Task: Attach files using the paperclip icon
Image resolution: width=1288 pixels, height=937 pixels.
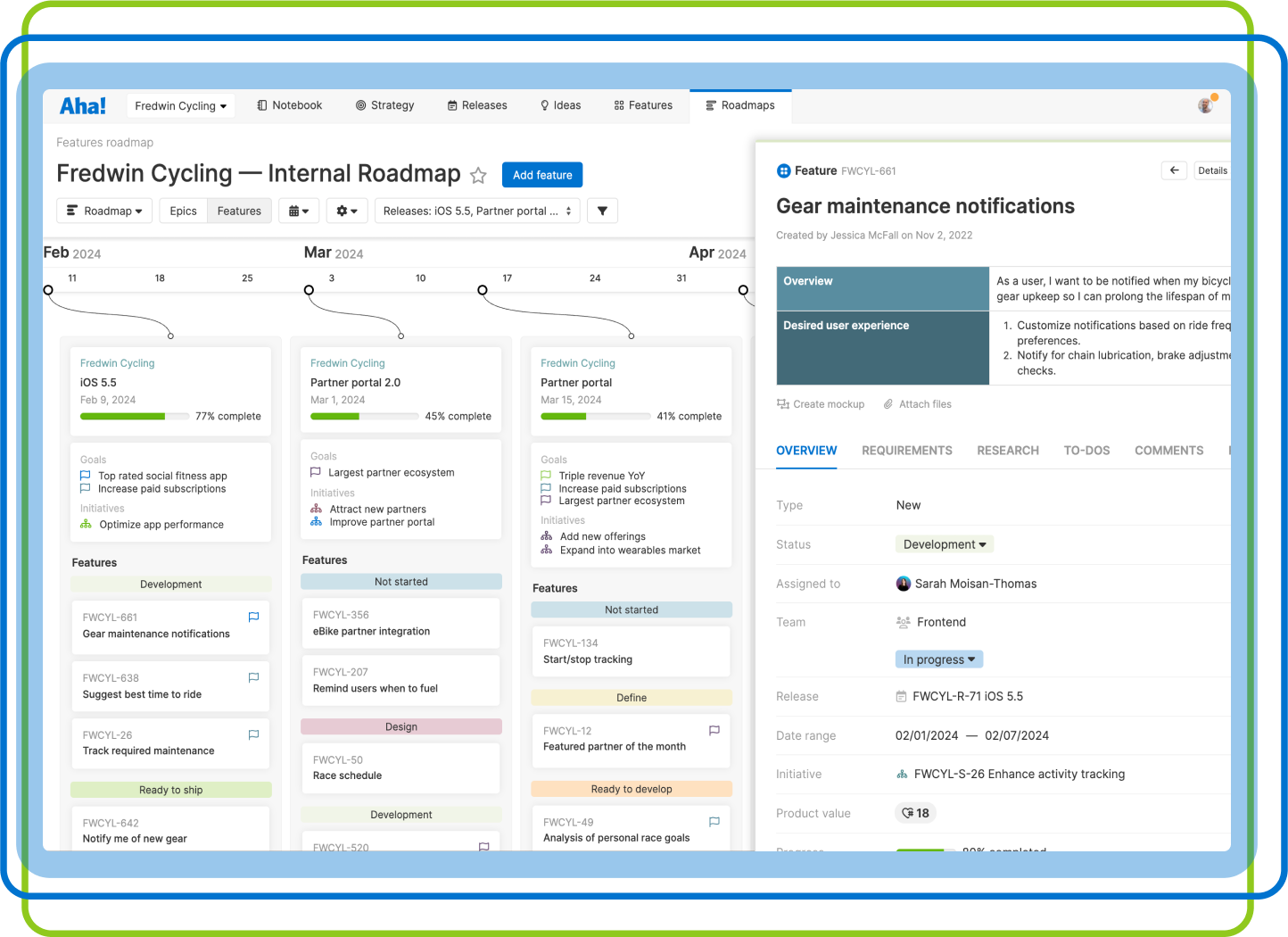Action: (x=889, y=404)
